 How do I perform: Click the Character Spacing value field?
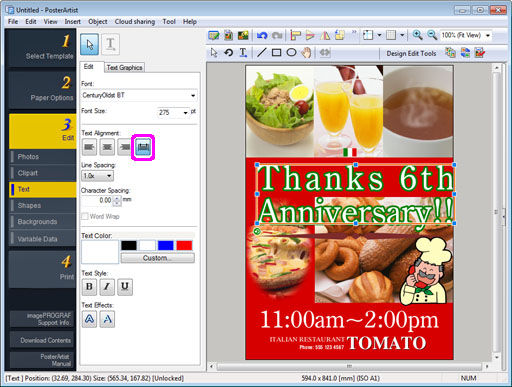coord(98,200)
